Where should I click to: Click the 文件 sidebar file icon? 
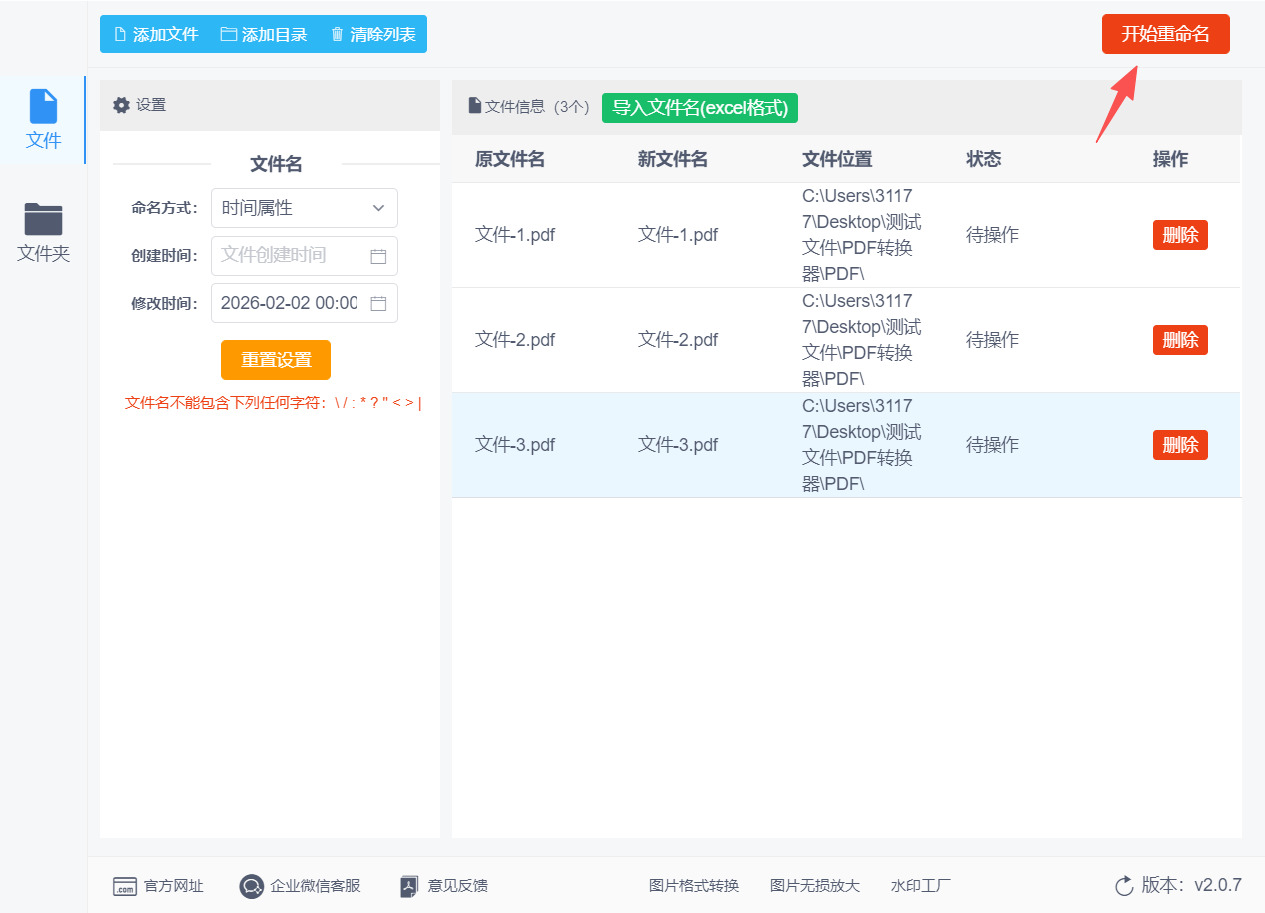pos(43,107)
